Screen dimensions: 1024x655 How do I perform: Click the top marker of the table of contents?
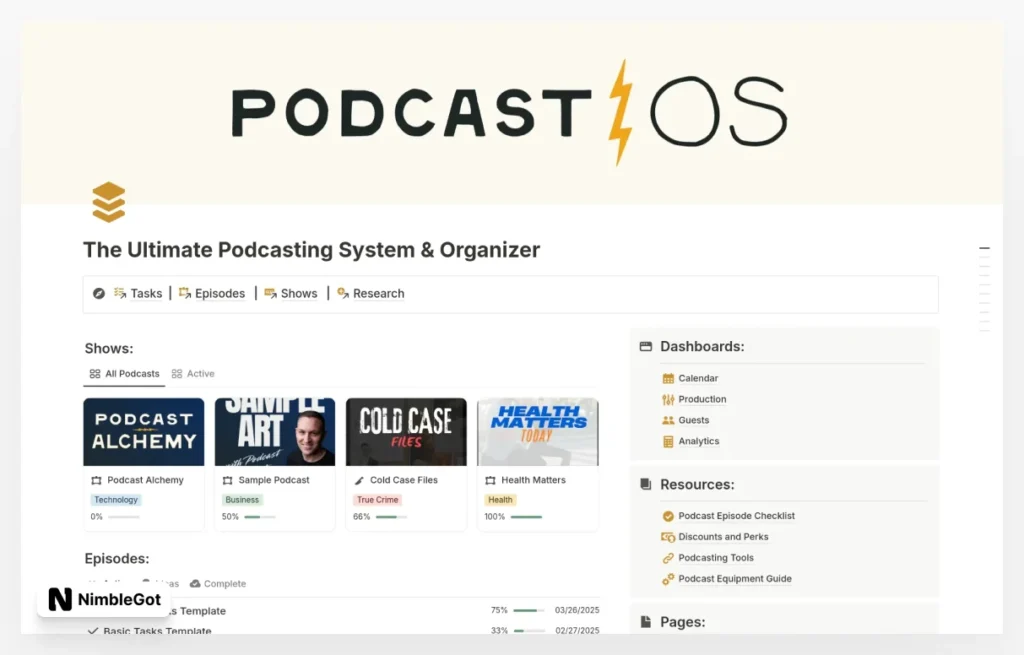(984, 248)
